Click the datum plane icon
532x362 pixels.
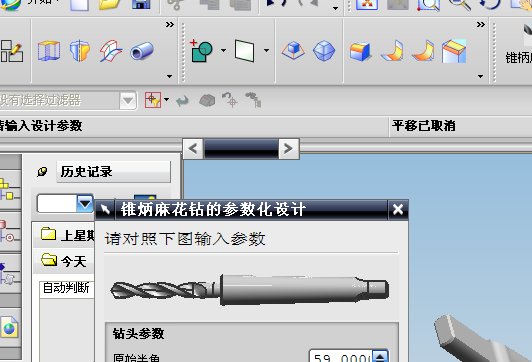[244, 51]
